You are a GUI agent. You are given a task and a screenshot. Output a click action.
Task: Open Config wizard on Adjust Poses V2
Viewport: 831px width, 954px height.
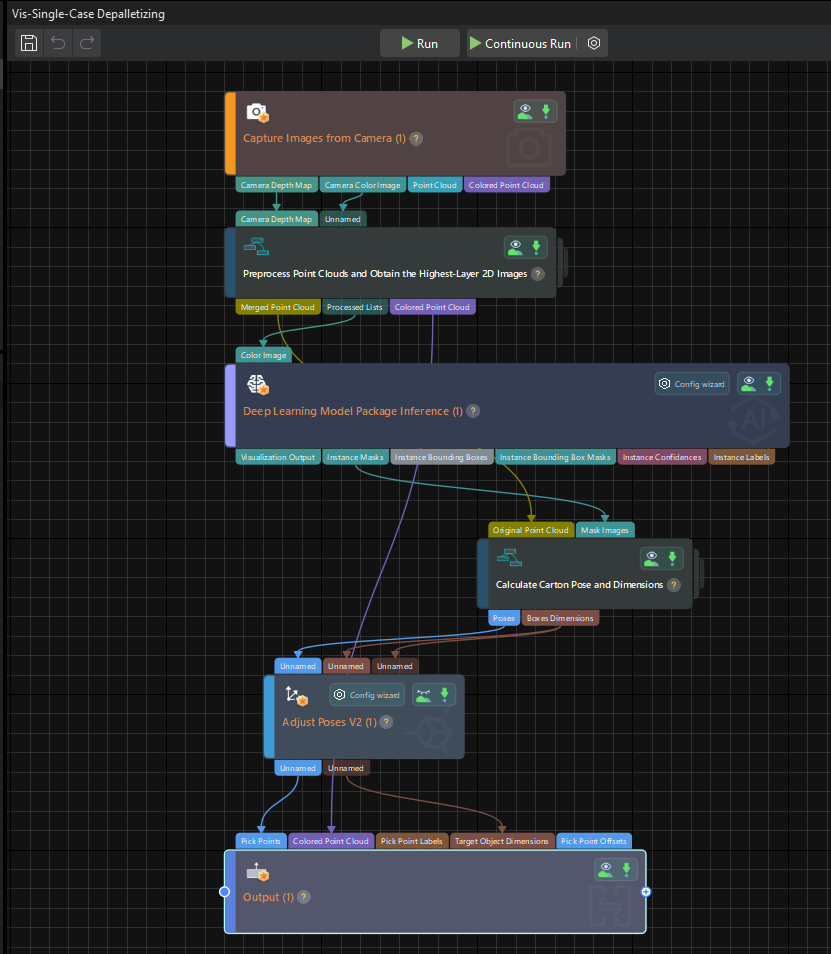tap(367, 695)
